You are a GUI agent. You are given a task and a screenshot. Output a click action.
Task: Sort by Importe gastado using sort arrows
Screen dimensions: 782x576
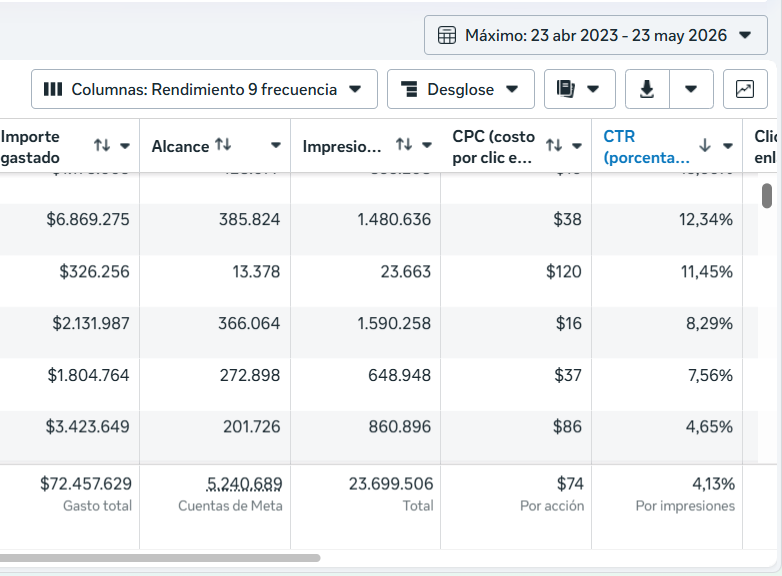(102, 146)
